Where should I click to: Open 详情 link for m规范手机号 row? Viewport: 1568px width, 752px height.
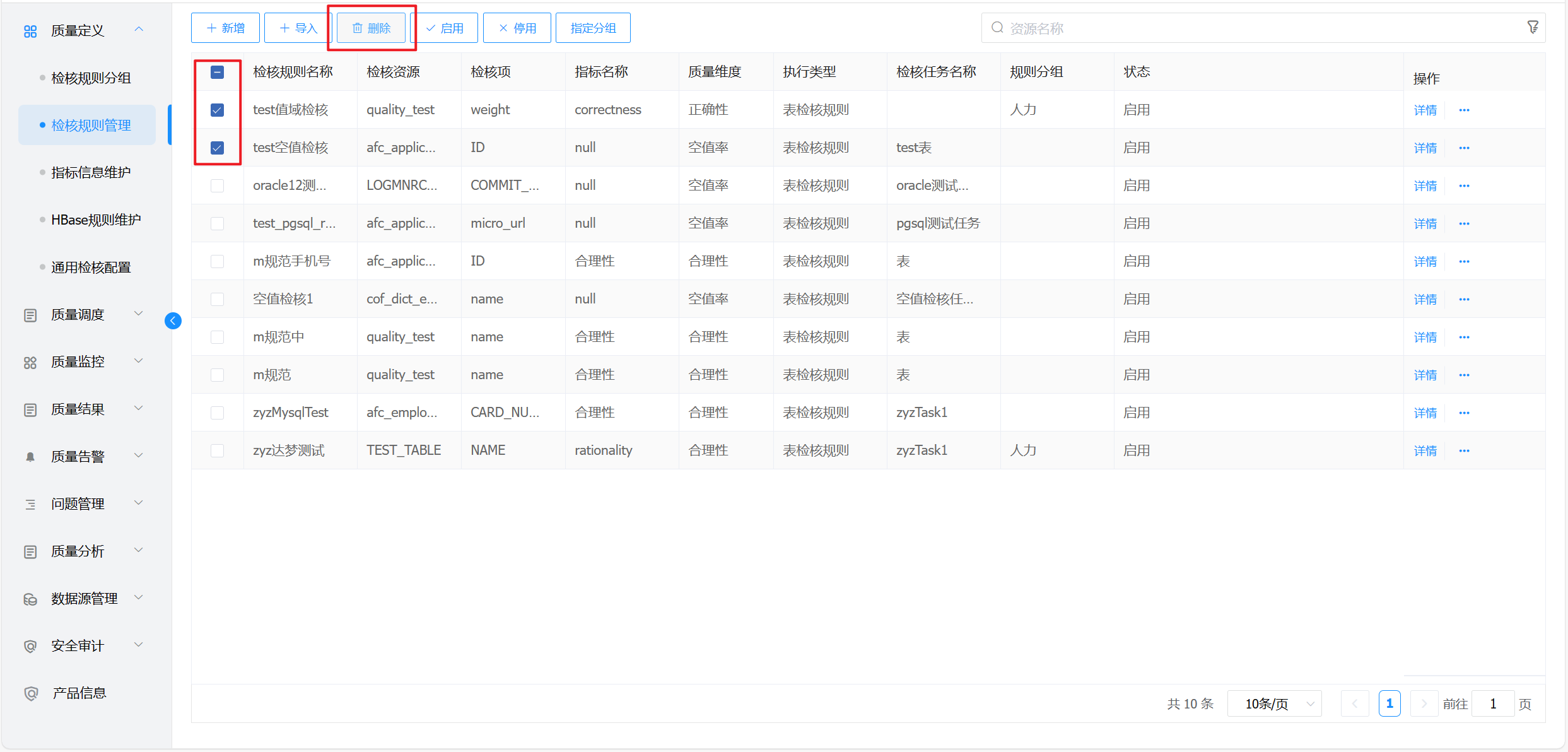tap(1425, 261)
